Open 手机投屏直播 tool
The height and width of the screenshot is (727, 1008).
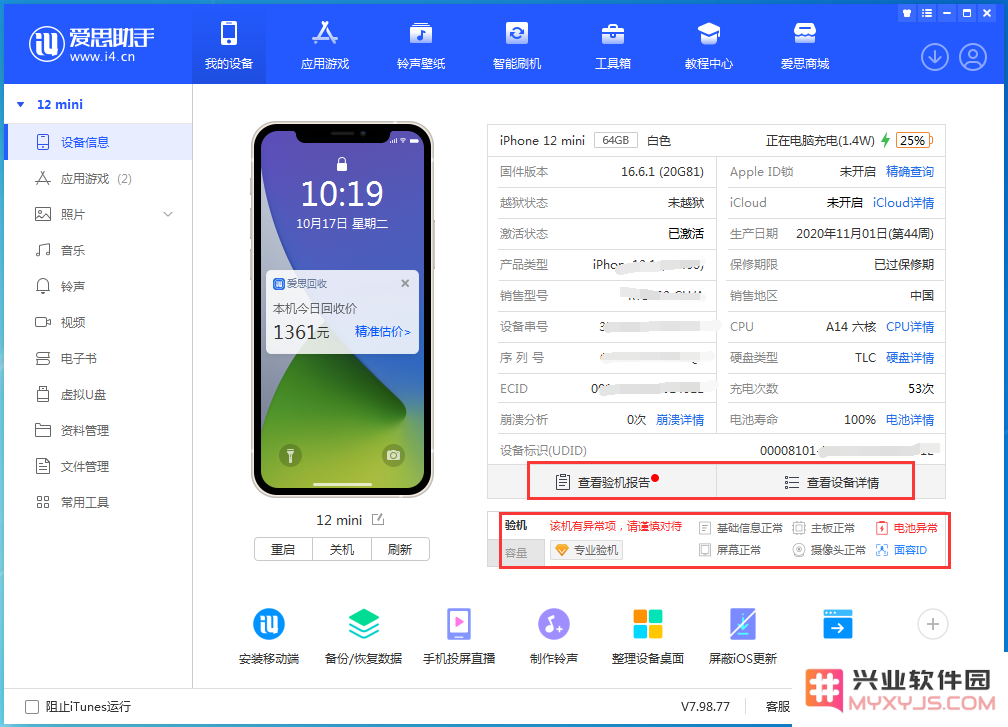click(x=459, y=636)
